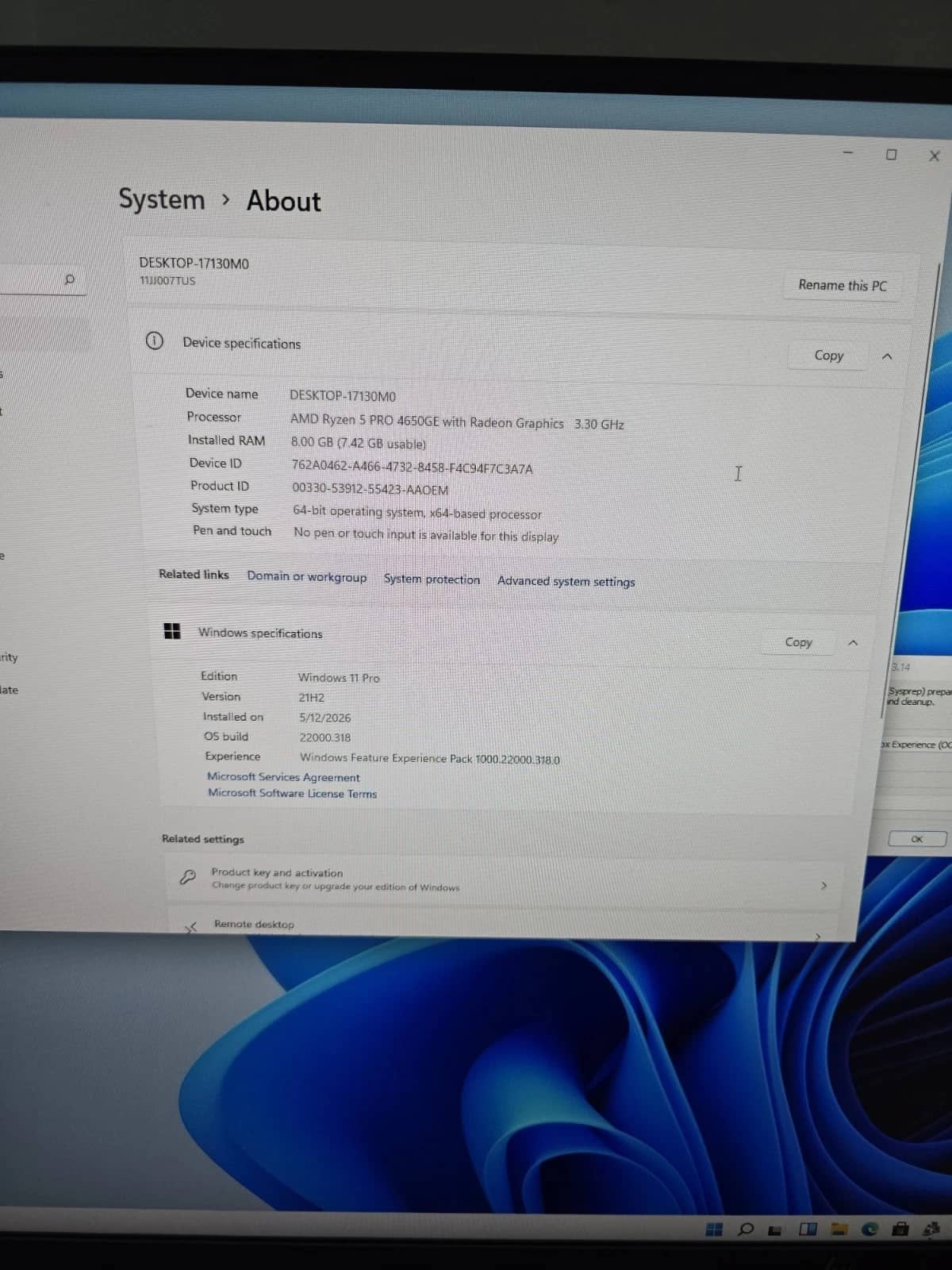Image resolution: width=952 pixels, height=1270 pixels.
Task: Click the Related settings heading
Action: pos(203,839)
